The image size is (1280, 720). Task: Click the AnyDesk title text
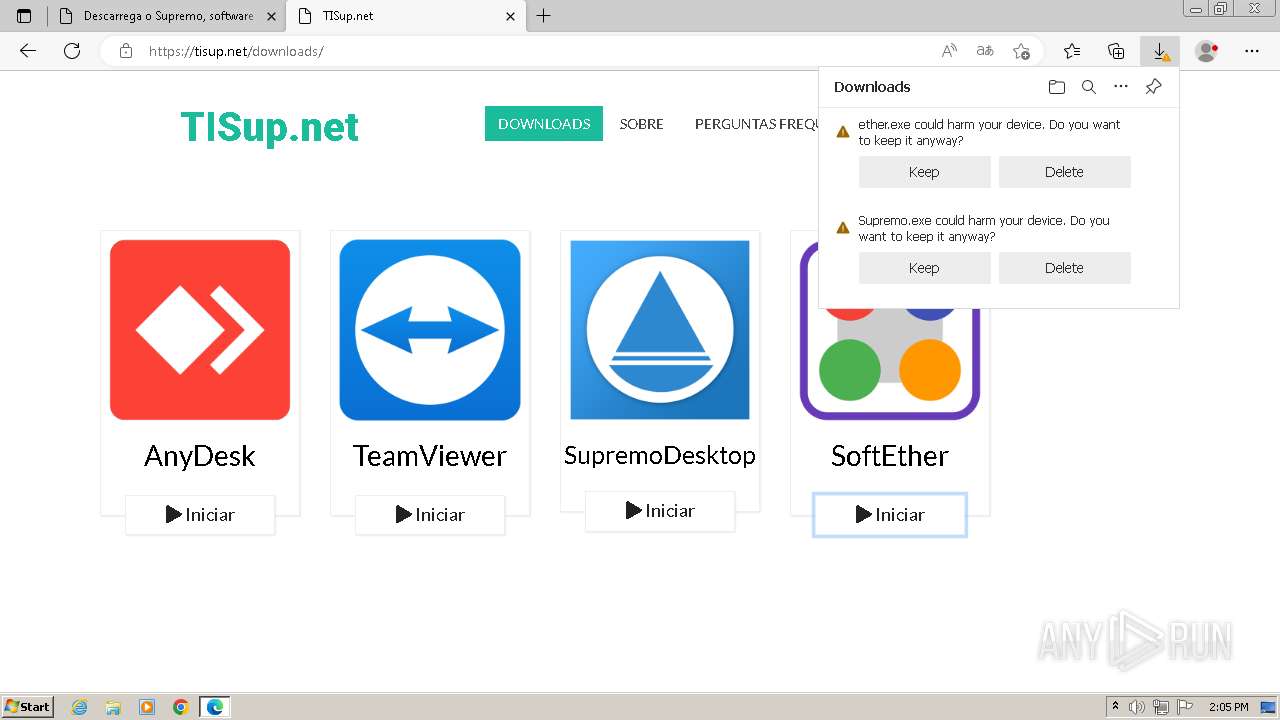(x=200, y=456)
